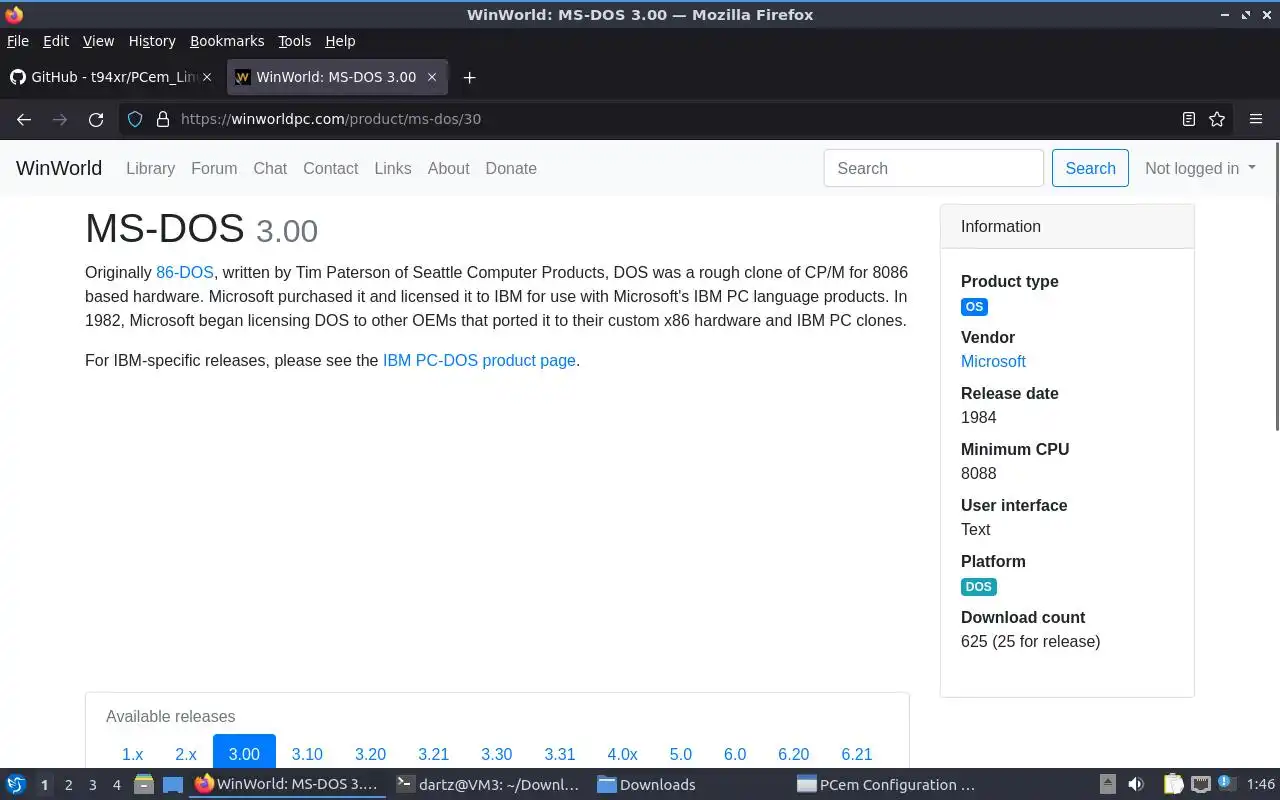The height and width of the screenshot is (800, 1280).
Task: Select release 3.20
Action: 370,754
